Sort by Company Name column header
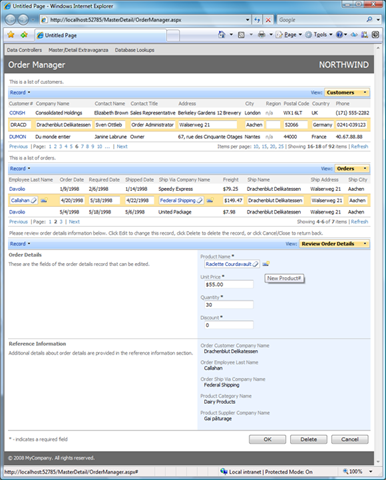386x480 pixels. (x=52, y=104)
